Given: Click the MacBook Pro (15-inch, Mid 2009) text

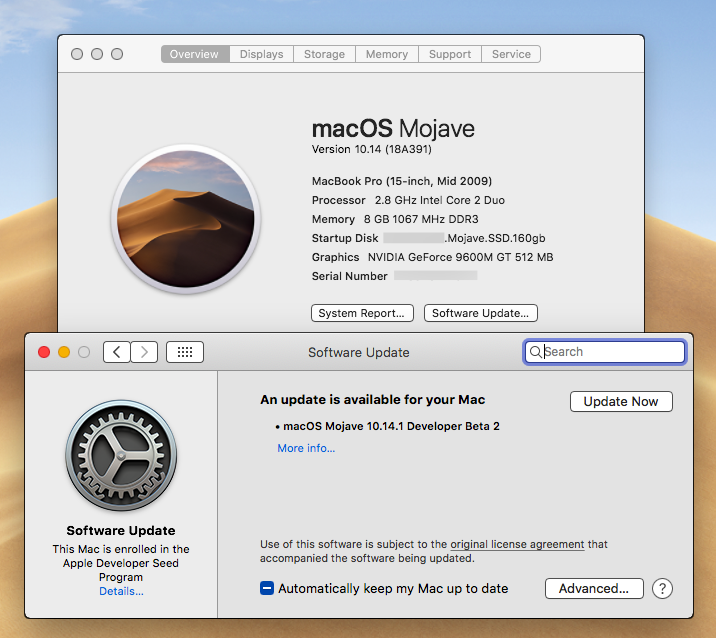Looking at the screenshot, I should (x=402, y=181).
